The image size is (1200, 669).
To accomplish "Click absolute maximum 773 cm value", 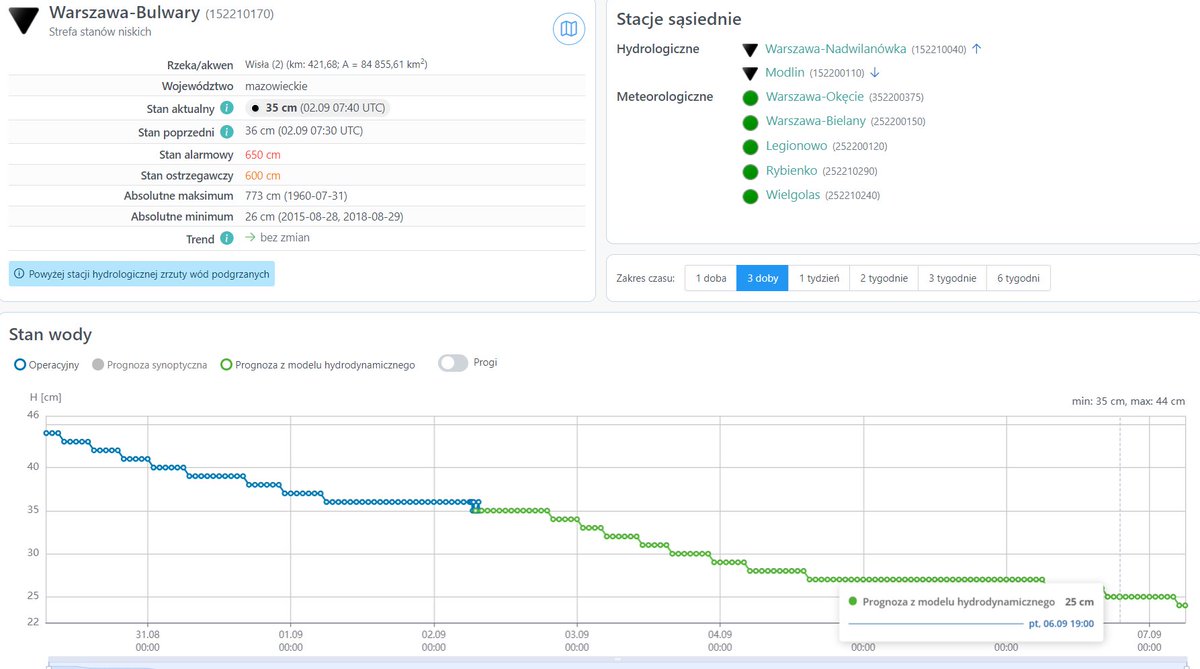I will tap(296, 196).
